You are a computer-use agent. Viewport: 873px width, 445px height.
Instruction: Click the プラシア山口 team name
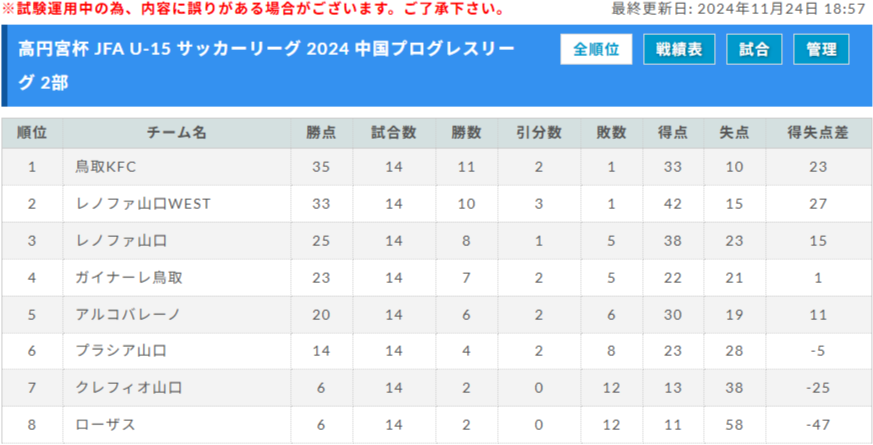point(121,351)
